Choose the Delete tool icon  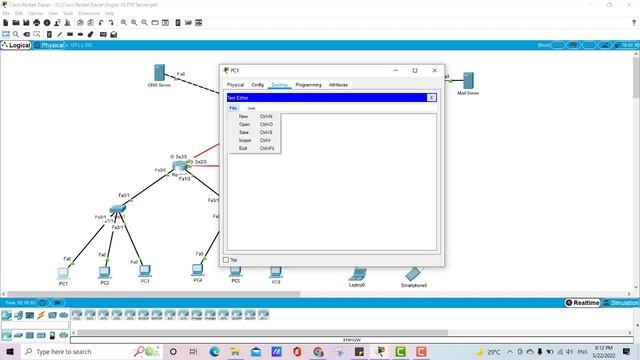click(27, 34)
